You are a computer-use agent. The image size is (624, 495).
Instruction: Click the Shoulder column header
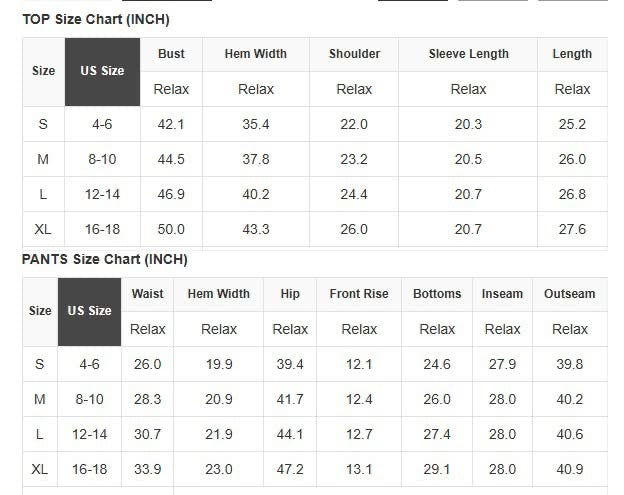point(354,54)
